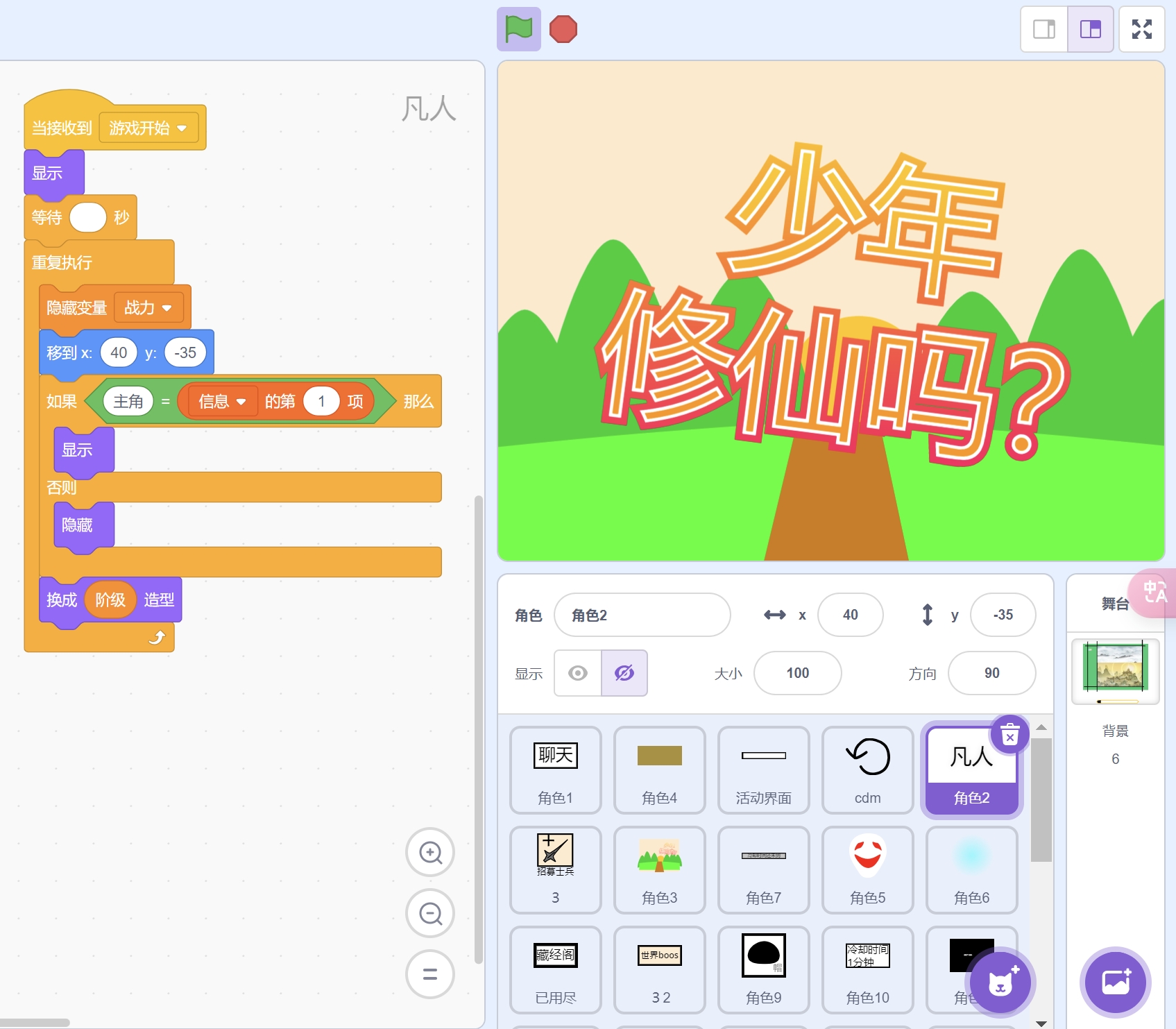This screenshot has height=1029, width=1176.
Task: Open the 信息 list dropdown
Action: (241, 402)
